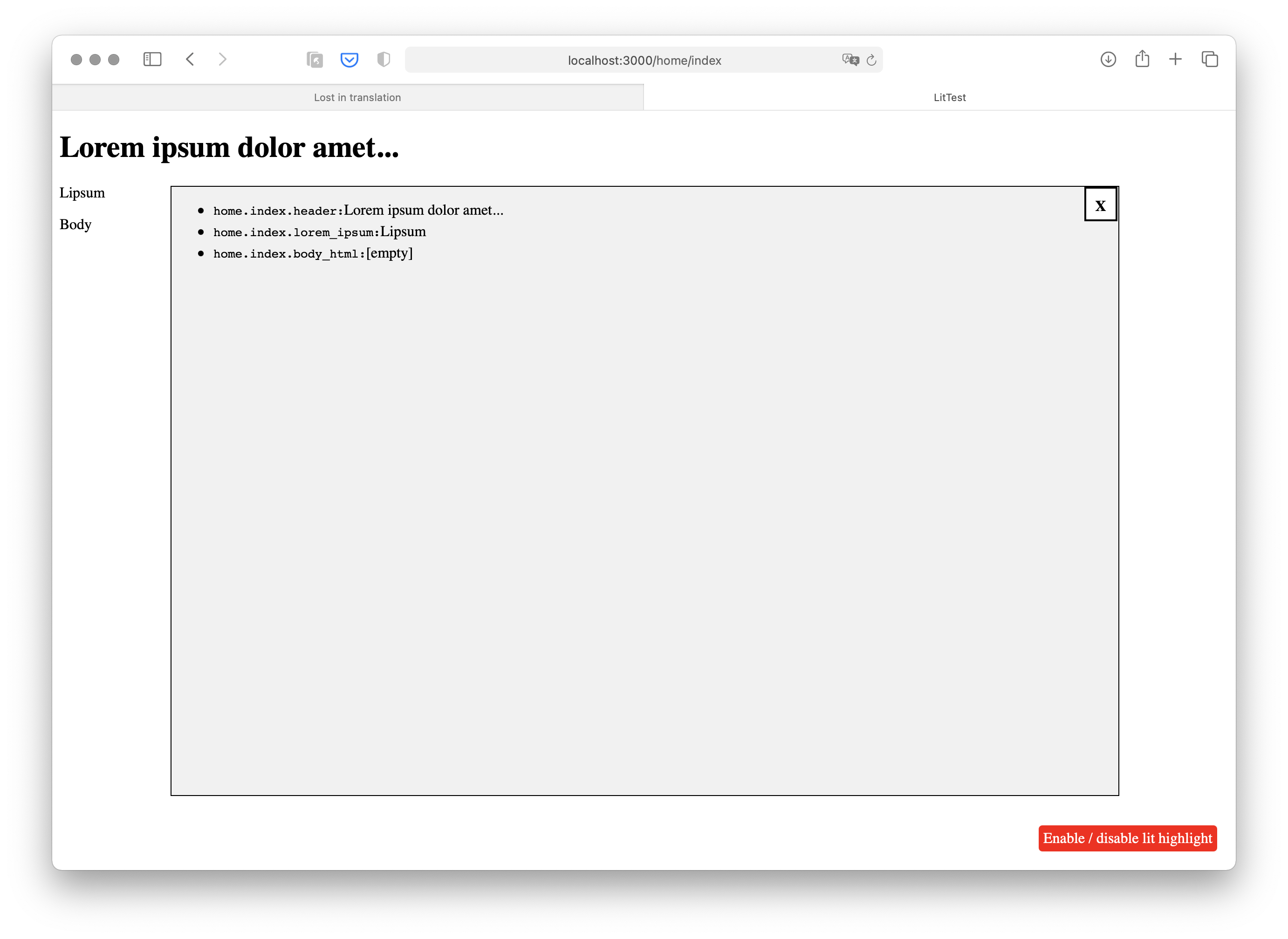The width and height of the screenshot is (1288, 939).
Task: Open the sidebar panel in Safari
Action: 152,59
